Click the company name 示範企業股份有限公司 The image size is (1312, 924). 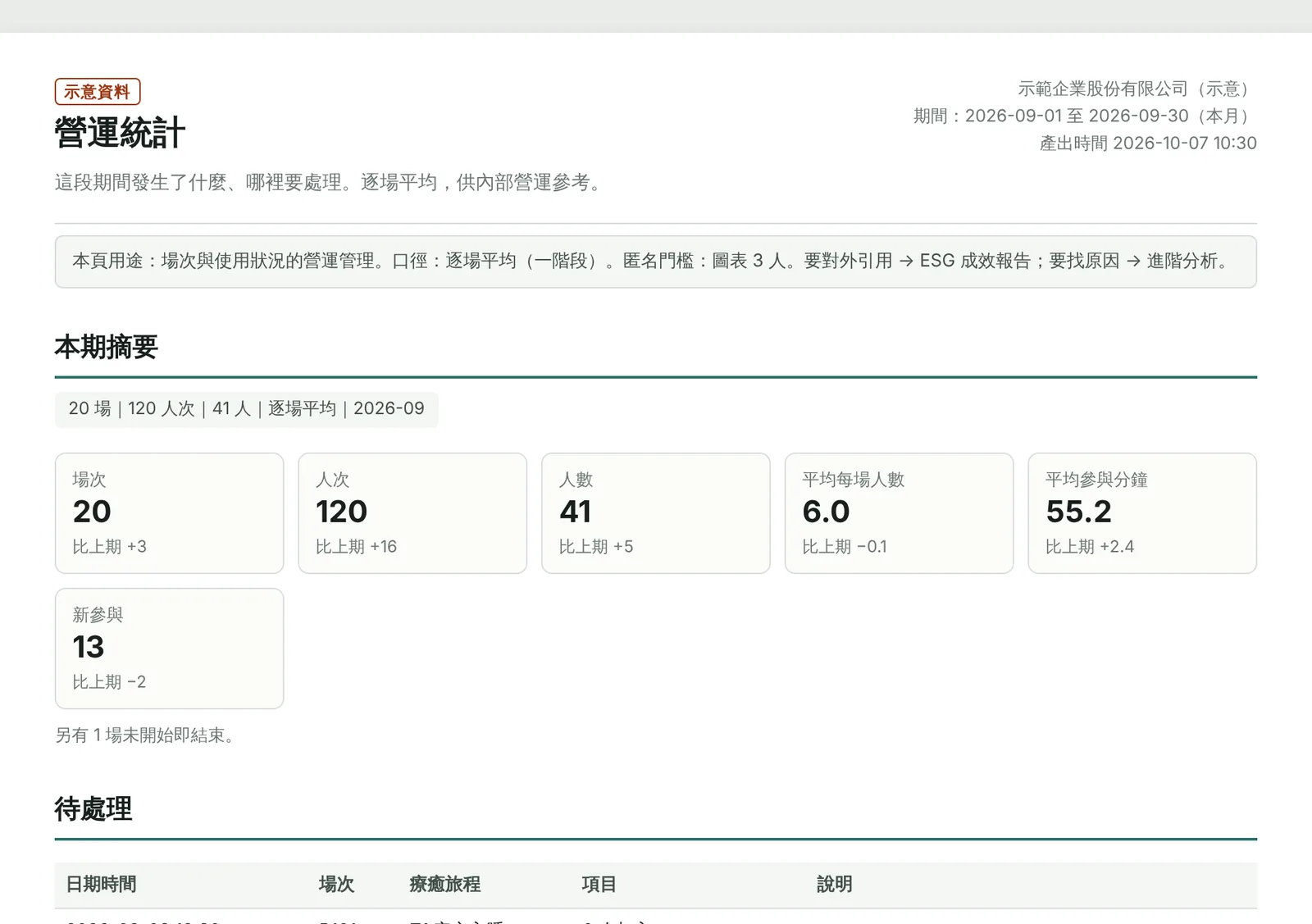click(1103, 89)
